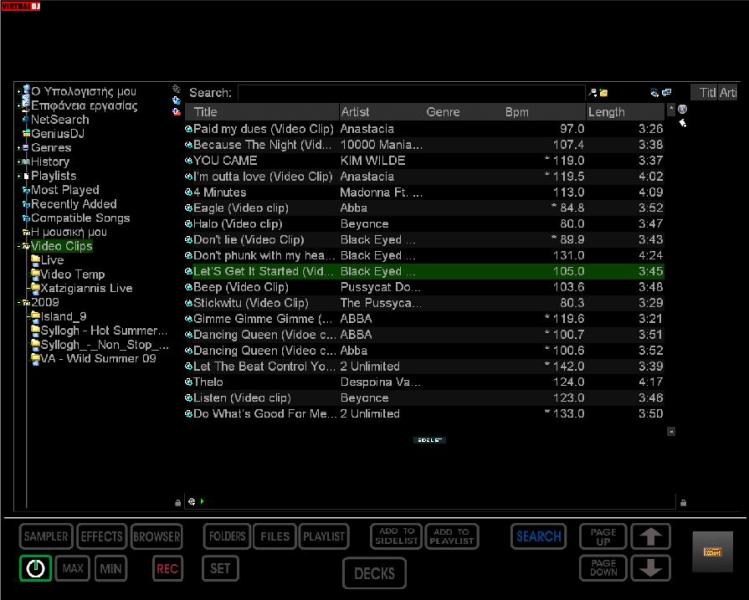The height and width of the screenshot is (600, 749).
Task: Click the globe icon right of Length column
Action: 683,109
